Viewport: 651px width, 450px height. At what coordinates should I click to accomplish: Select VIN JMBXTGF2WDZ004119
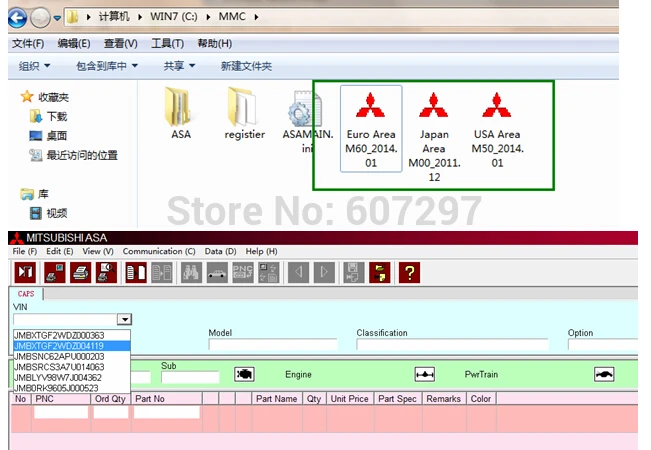pyautogui.click(x=72, y=346)
